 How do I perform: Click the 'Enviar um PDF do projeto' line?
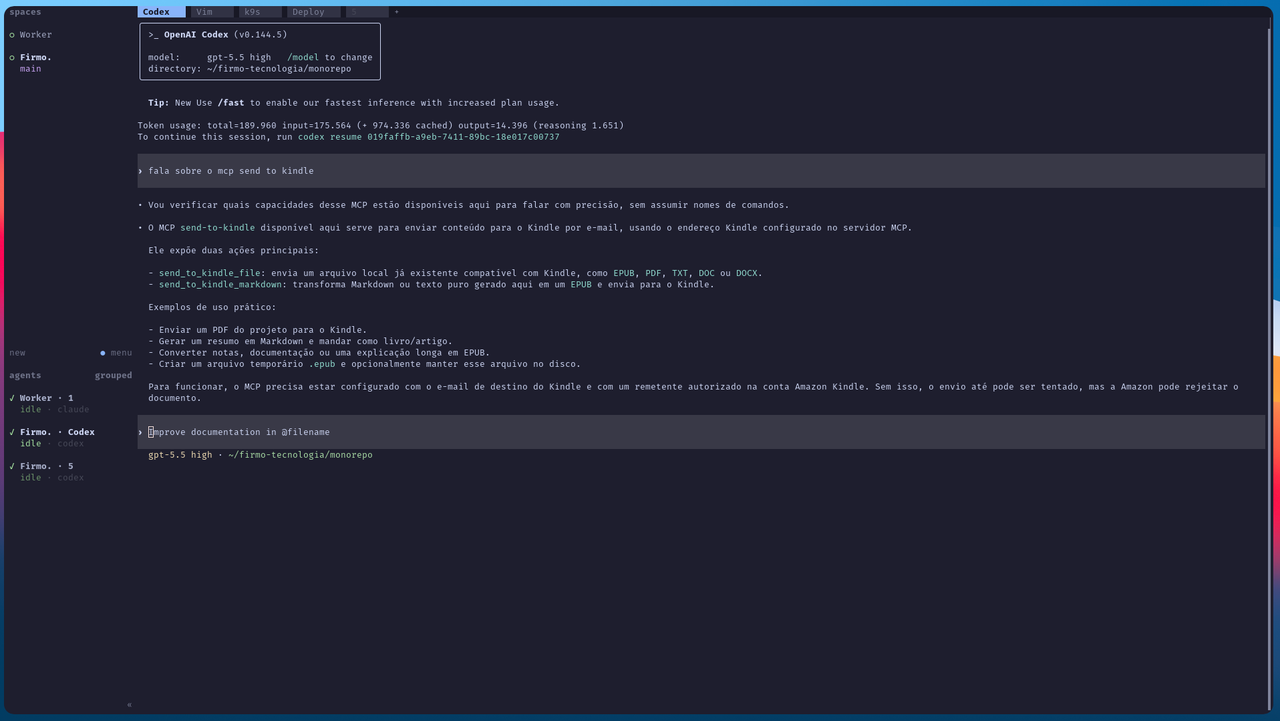pyautogui.click(x=258, y=330)
